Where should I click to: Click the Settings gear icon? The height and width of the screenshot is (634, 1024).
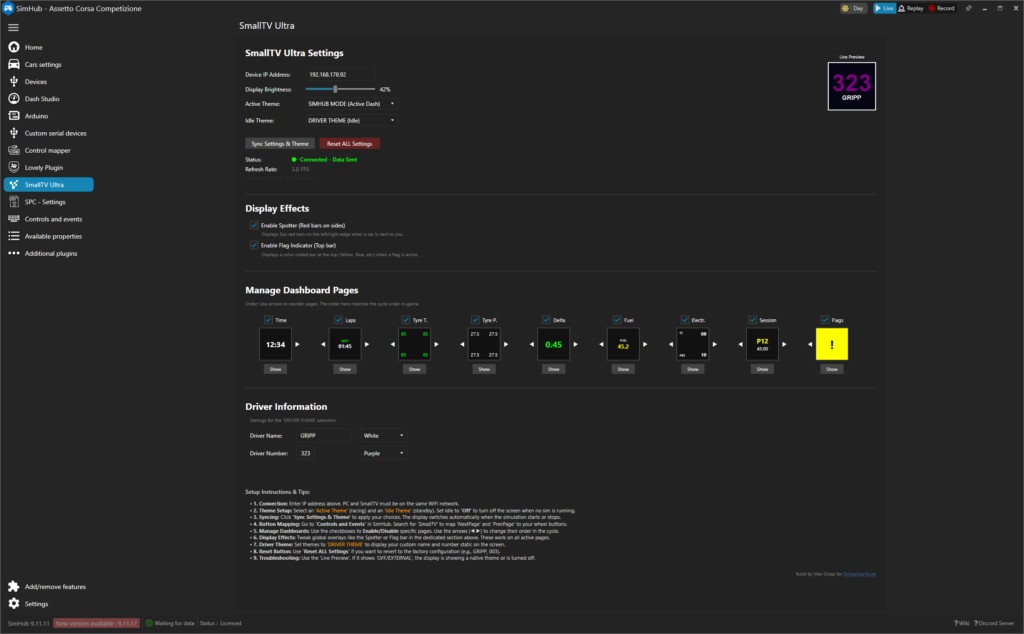click(x=14, y=603)
